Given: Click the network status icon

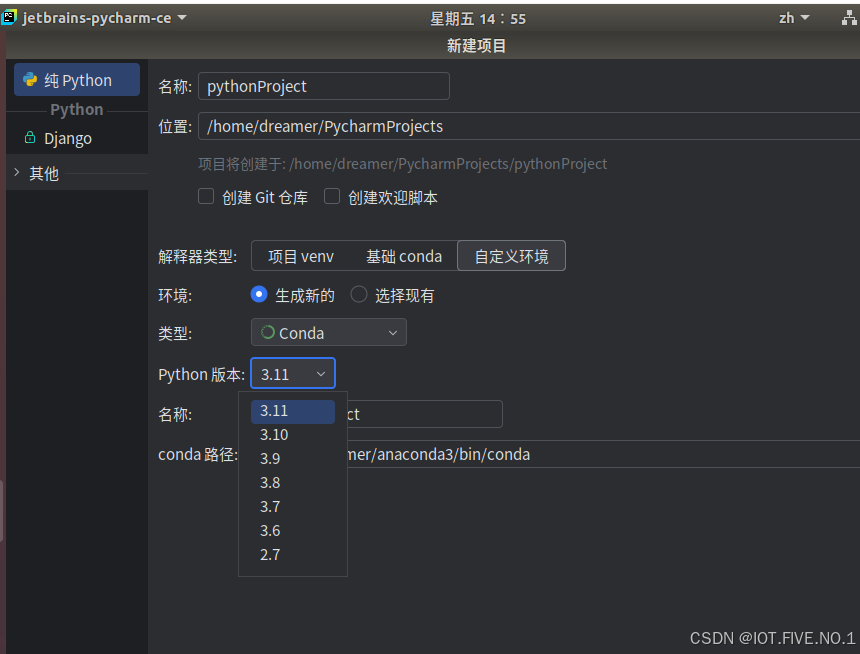Looking at the screenshot, I should pyautogui.click(x=849, y=18).
